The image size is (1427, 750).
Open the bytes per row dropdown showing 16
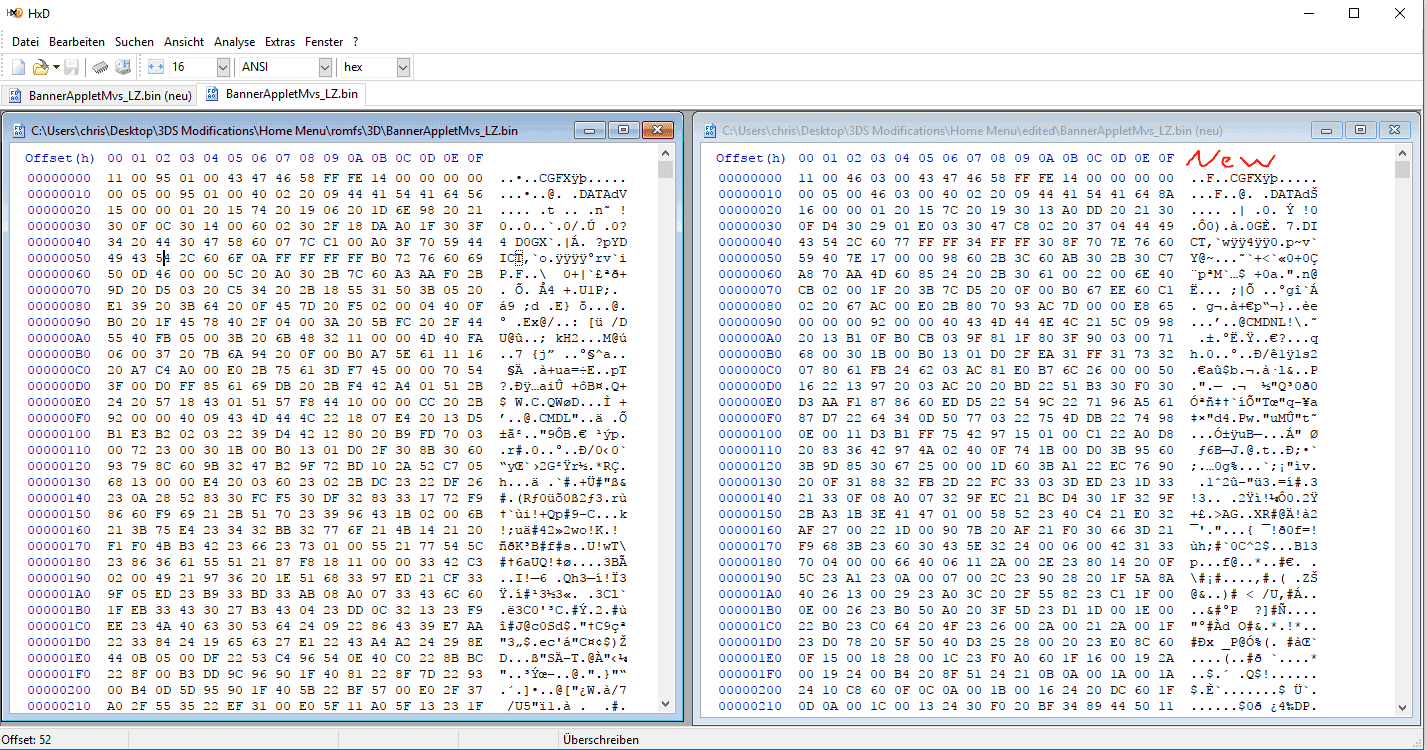click(199, 67)
